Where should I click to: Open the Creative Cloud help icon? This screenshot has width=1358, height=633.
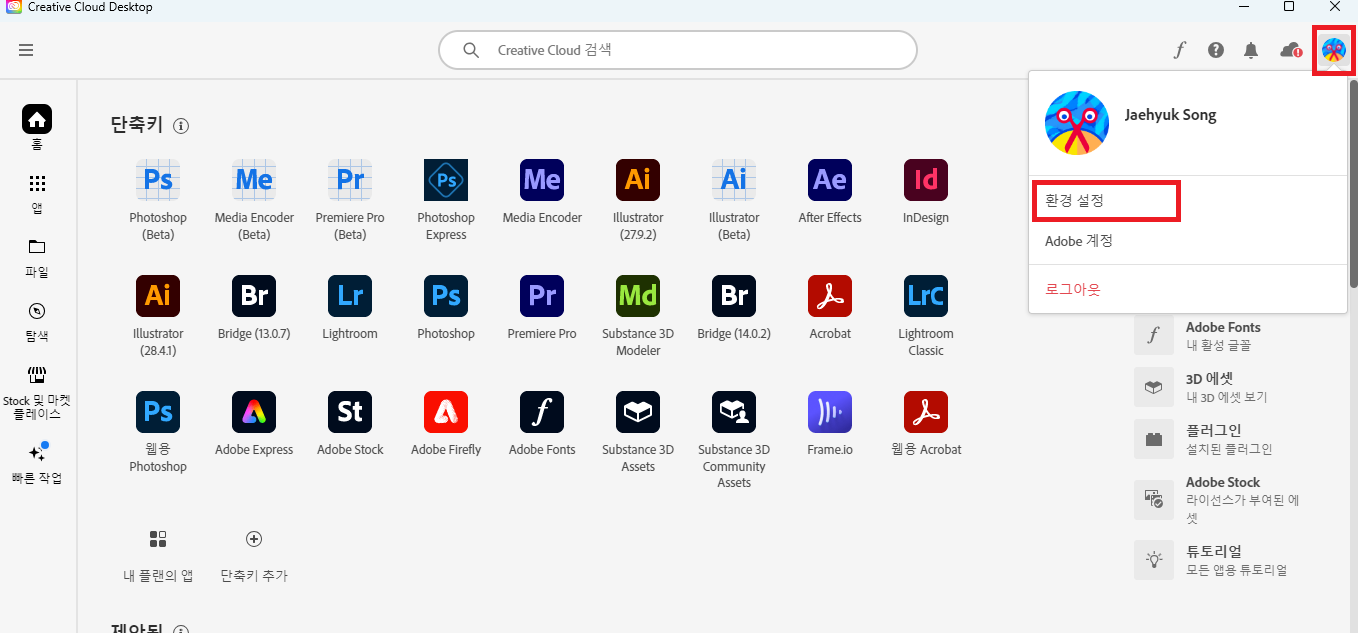(1215, 49)
